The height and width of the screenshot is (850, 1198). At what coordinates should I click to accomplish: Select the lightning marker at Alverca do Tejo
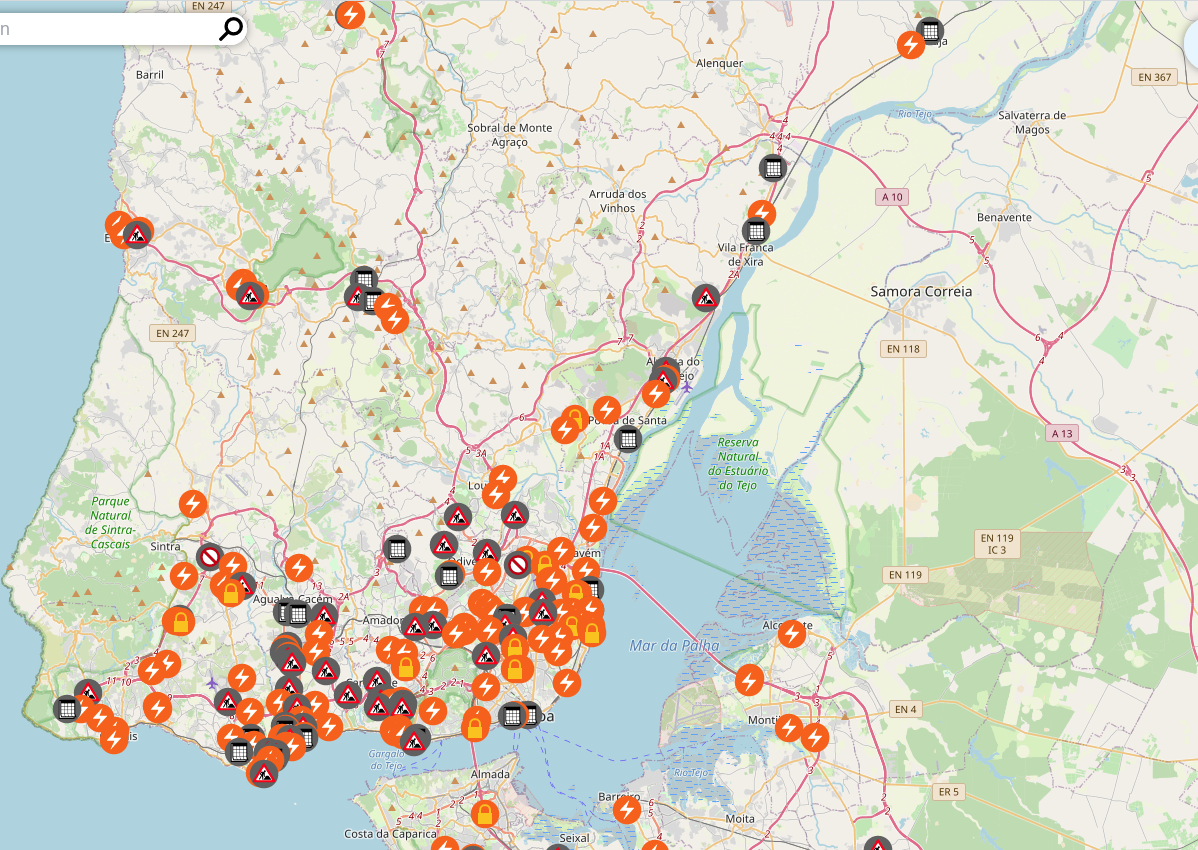click(x=656, y=393)
